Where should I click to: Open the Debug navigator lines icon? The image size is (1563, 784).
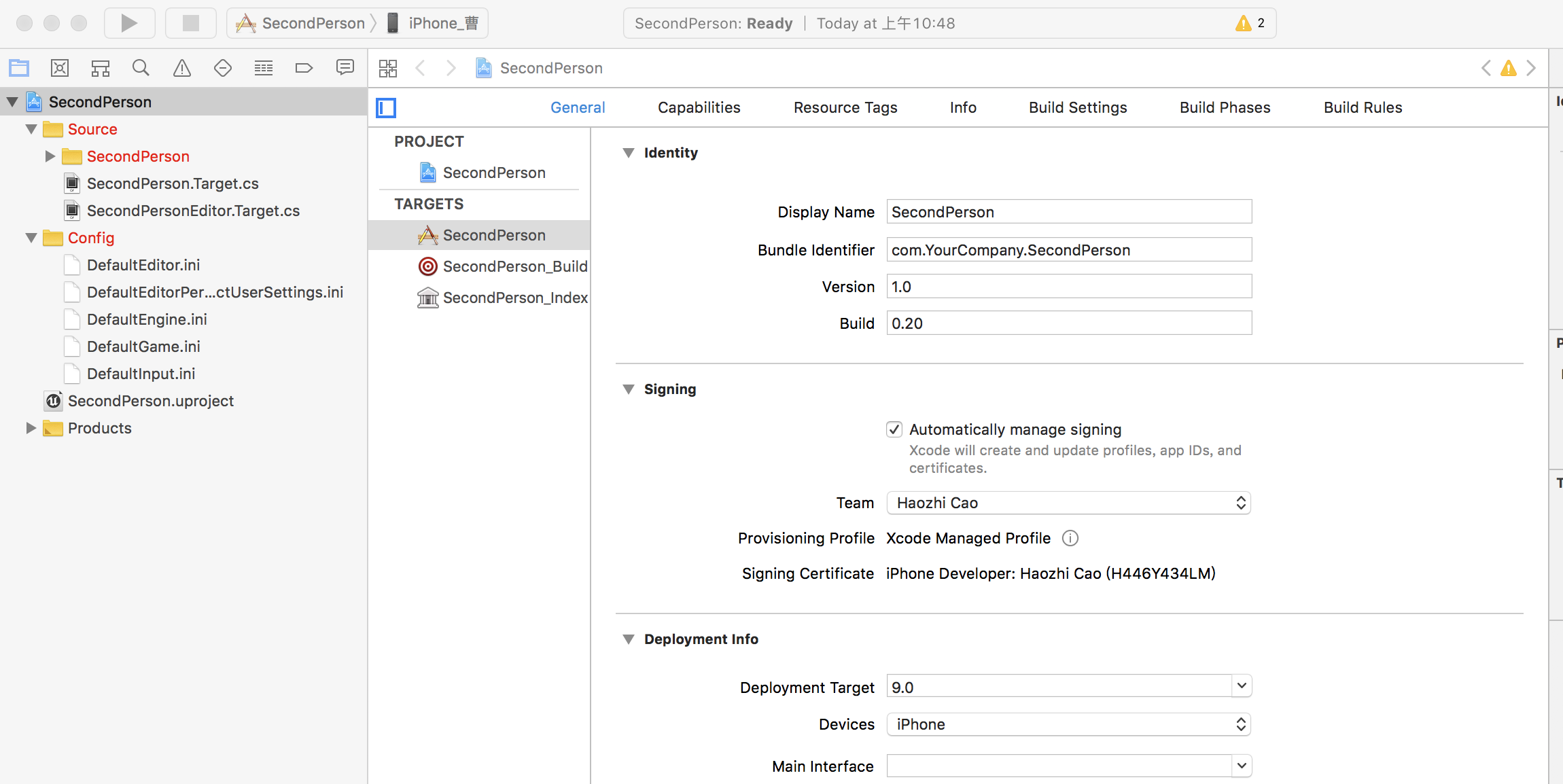264,68
